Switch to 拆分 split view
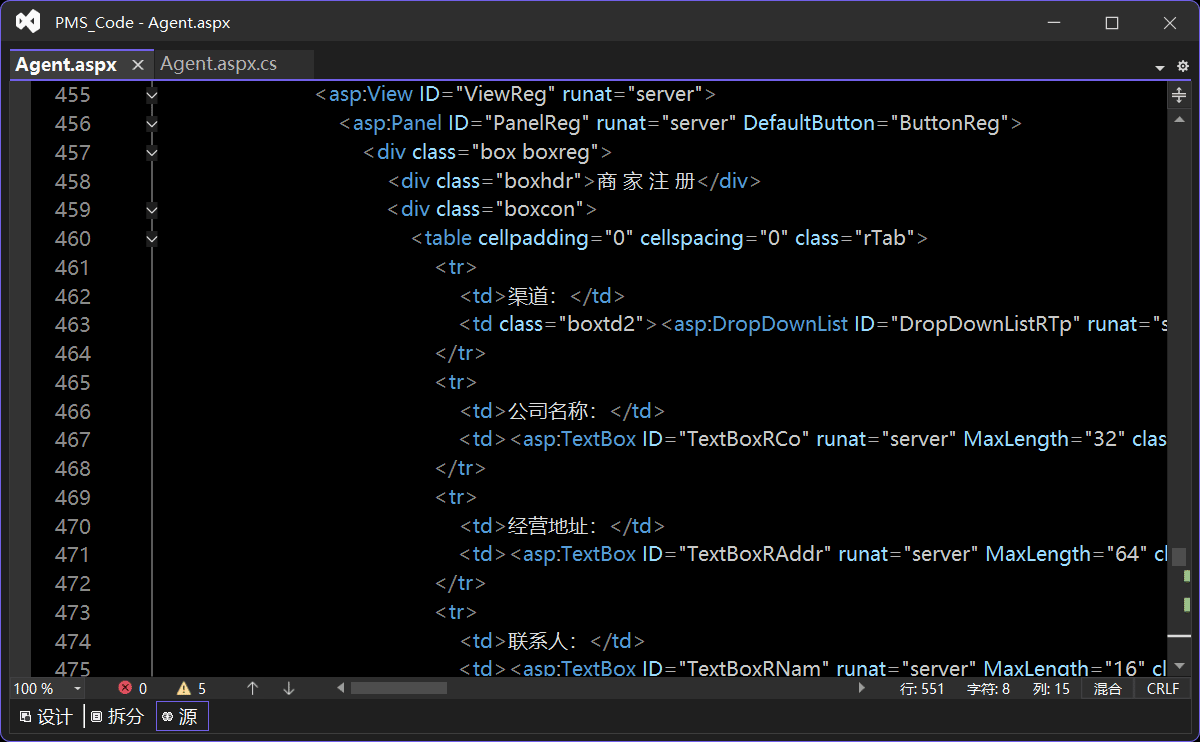Image resolution: width=1200 pixels, height=742 pixels. (x=117, y=716)
